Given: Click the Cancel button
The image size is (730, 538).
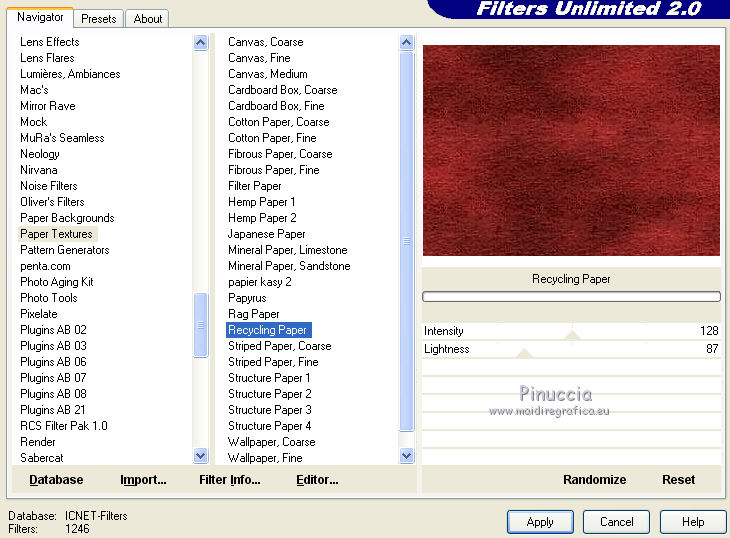Looking at the screenshot, I should point(616,522).
